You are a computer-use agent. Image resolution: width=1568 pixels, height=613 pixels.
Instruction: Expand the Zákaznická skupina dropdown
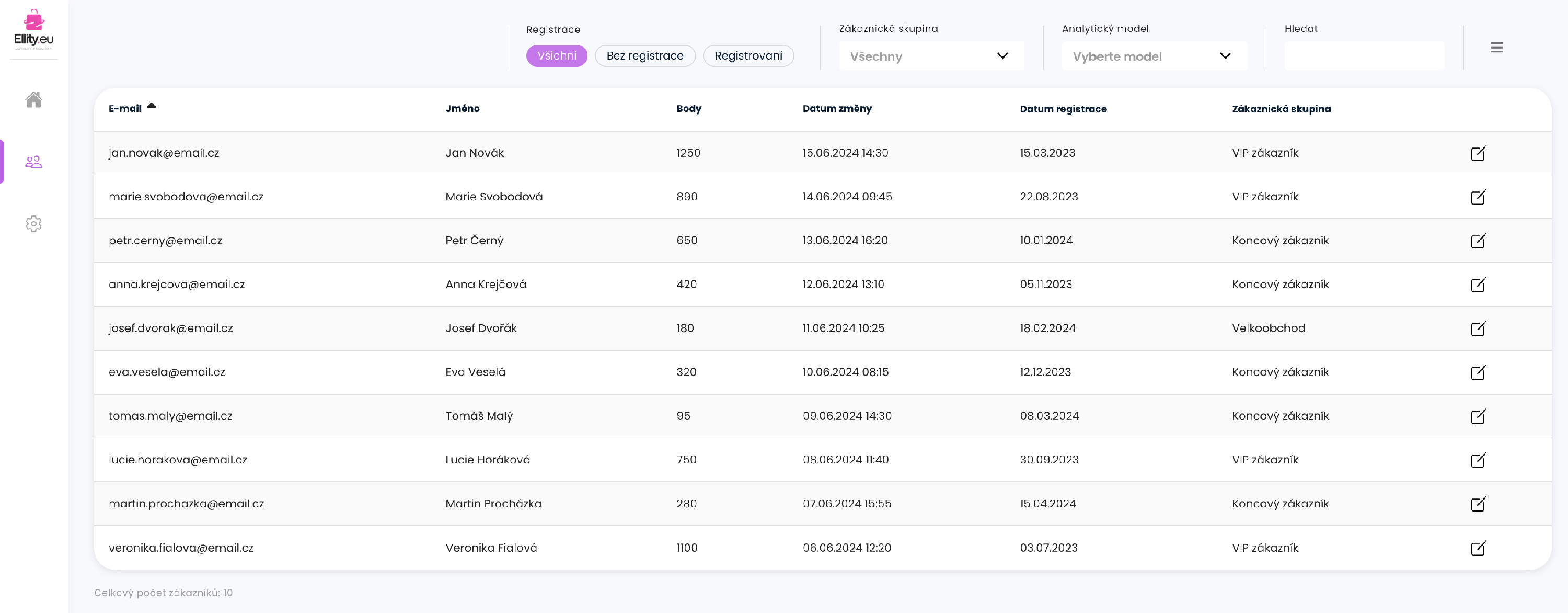(x=931, y=56)
